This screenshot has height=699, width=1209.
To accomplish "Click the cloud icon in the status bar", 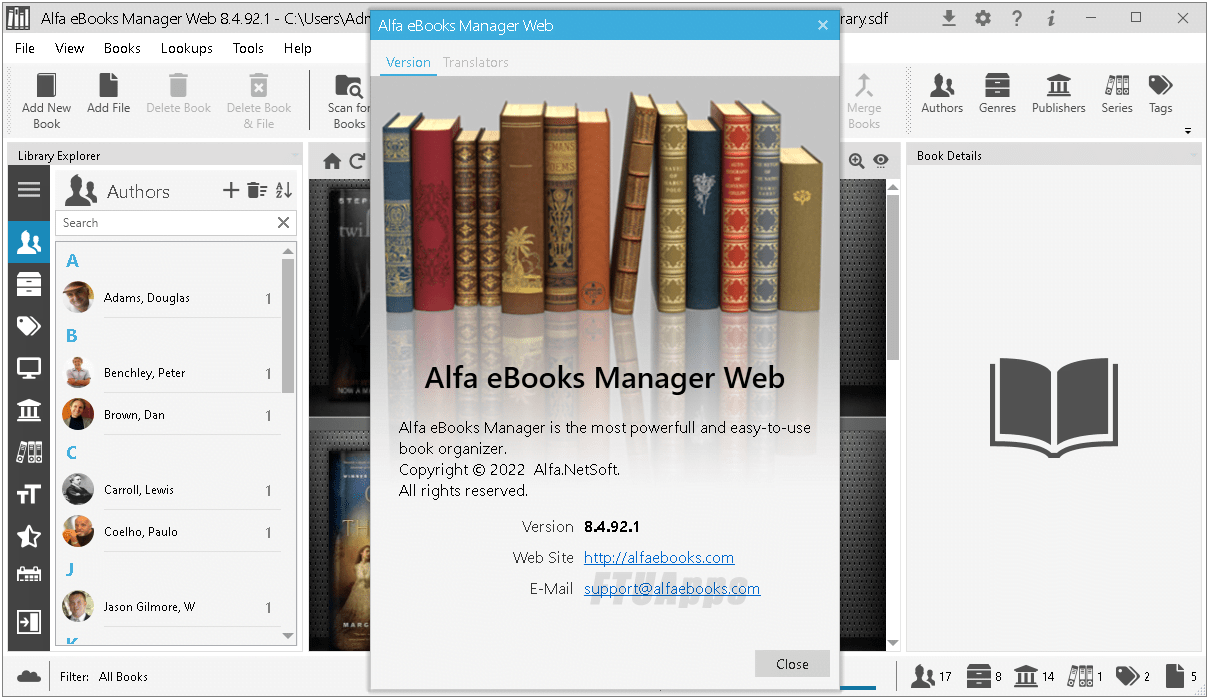I will (29, 676).
